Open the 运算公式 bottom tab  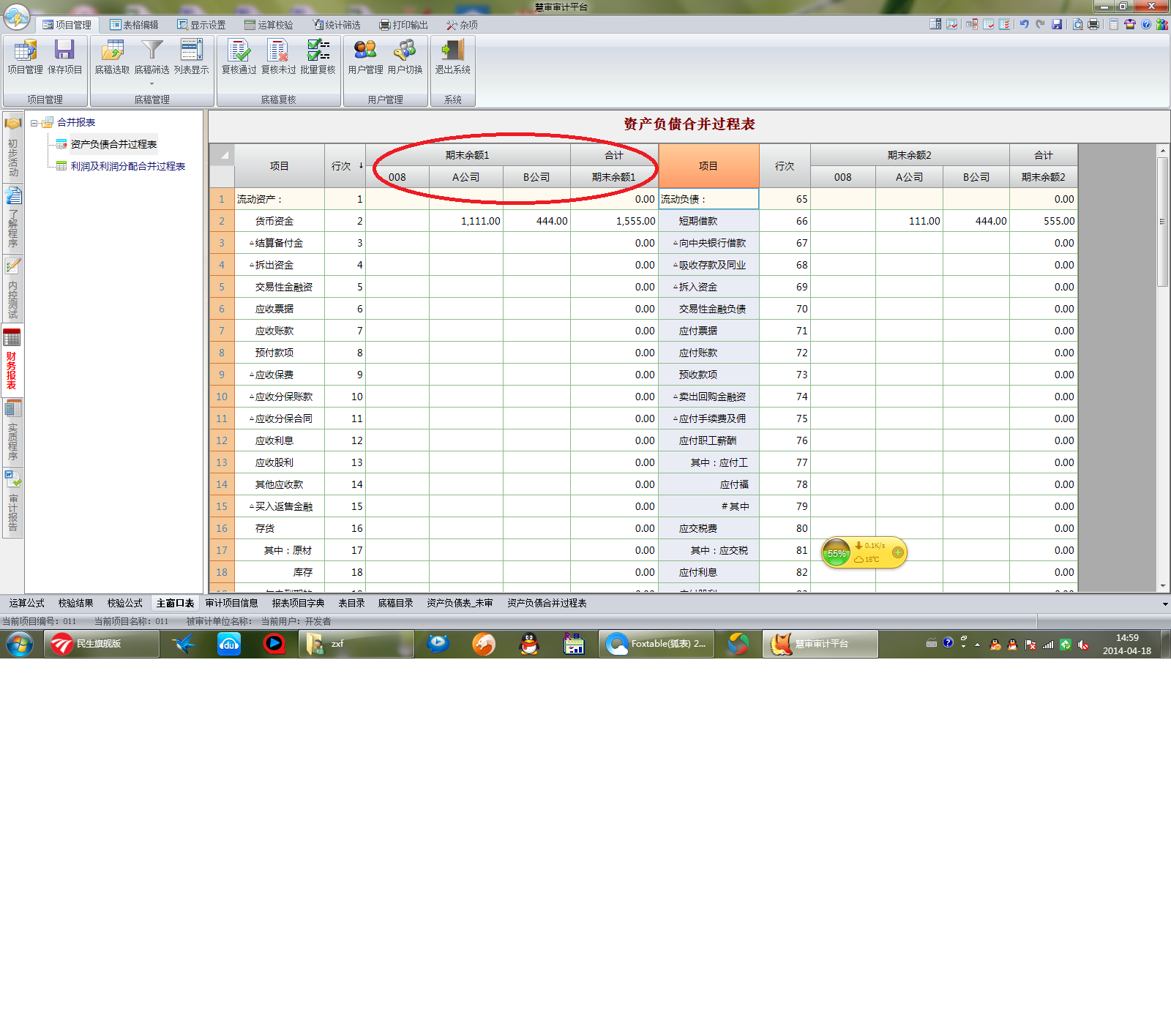pos(27,603)
